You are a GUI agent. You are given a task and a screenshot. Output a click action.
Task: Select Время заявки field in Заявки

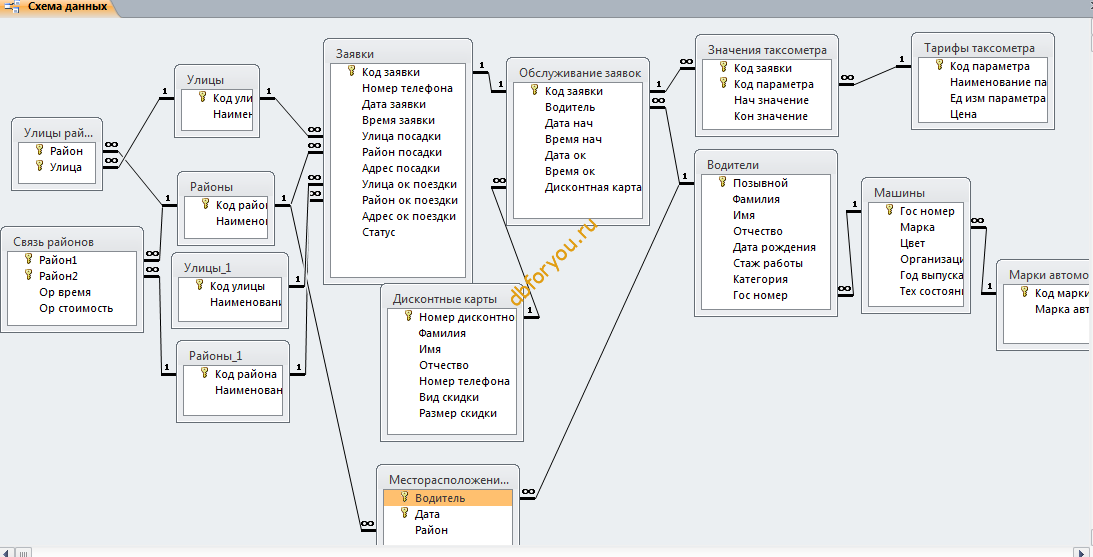(x=398, y=120)
